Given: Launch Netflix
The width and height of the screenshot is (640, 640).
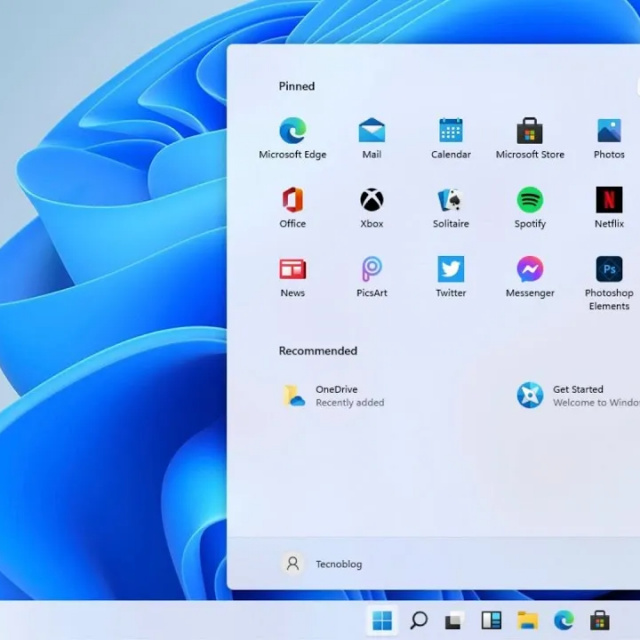Looking at the screenshot, I should click(x=609, y=207).
